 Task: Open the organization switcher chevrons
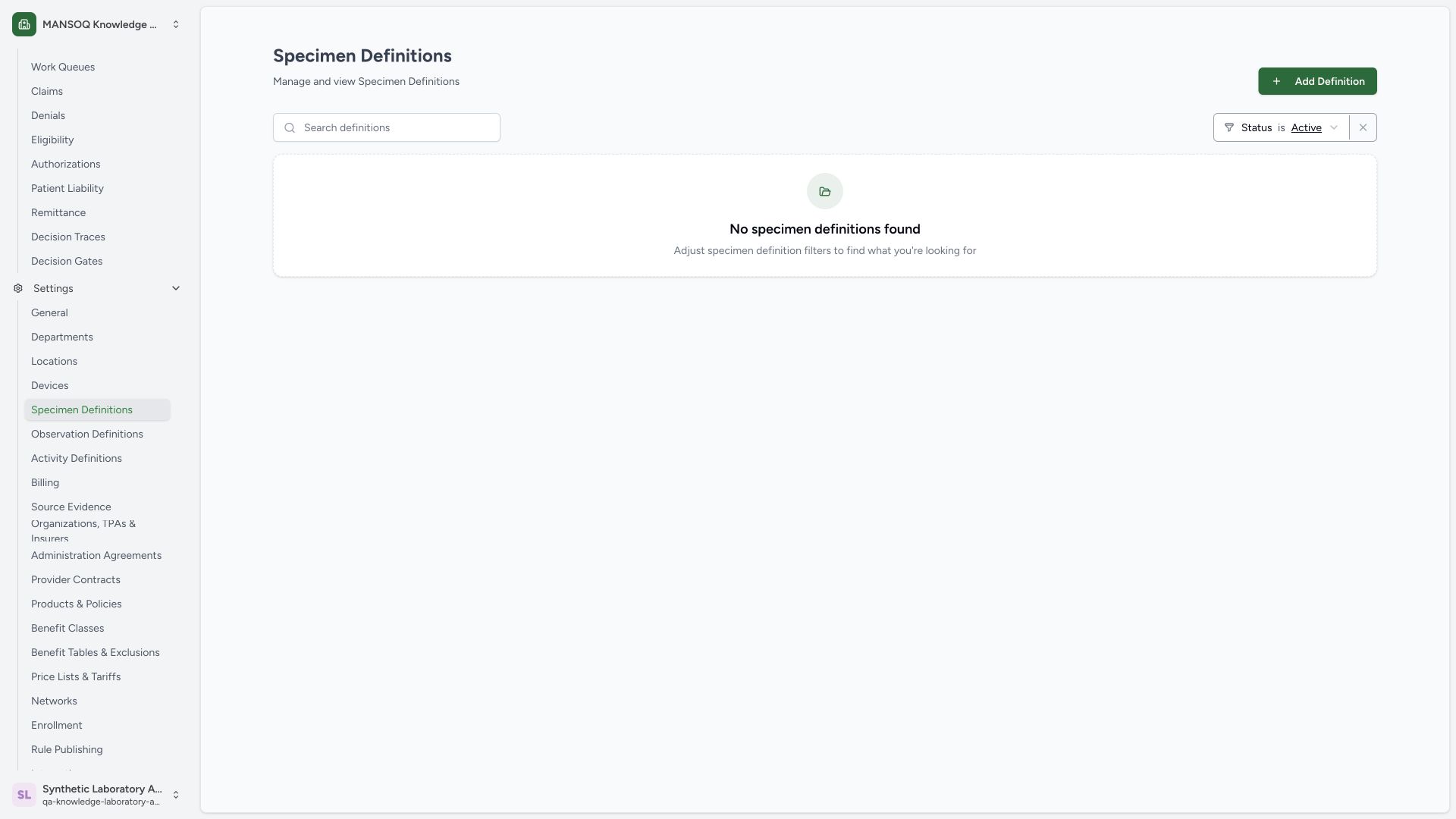176,24
